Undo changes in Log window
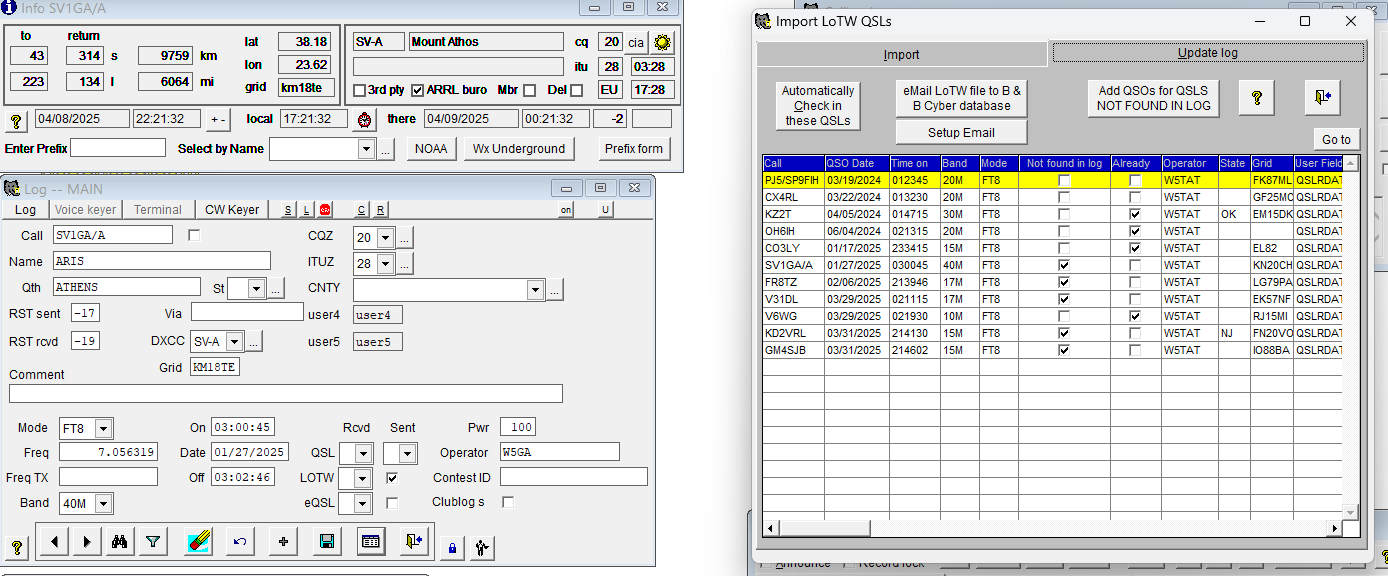Image resolution: width=1388 pixels, height=576 pixels. (x=240, y=541)
